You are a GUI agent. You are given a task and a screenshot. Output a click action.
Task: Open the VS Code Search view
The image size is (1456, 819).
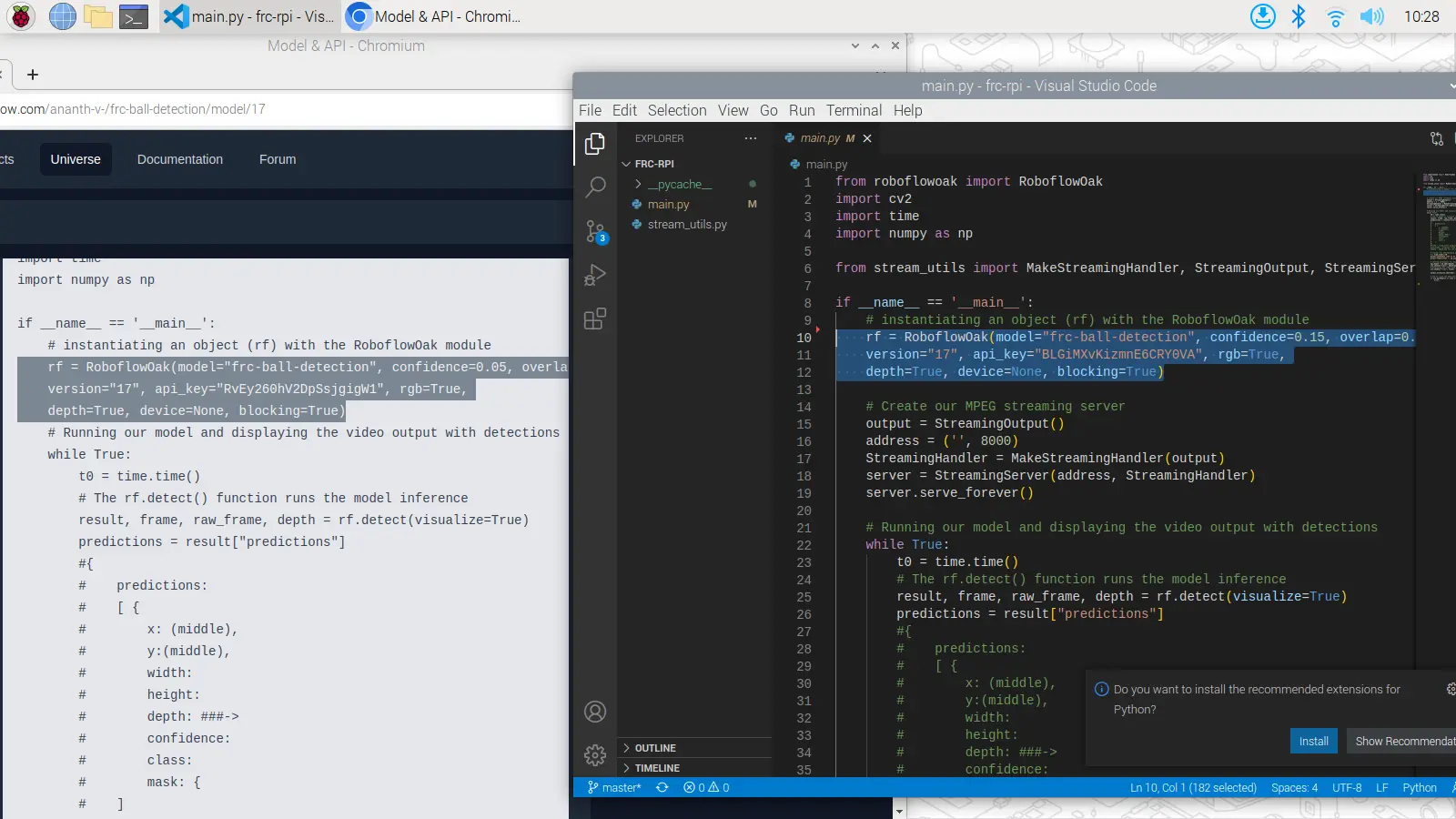coord(595,187)
